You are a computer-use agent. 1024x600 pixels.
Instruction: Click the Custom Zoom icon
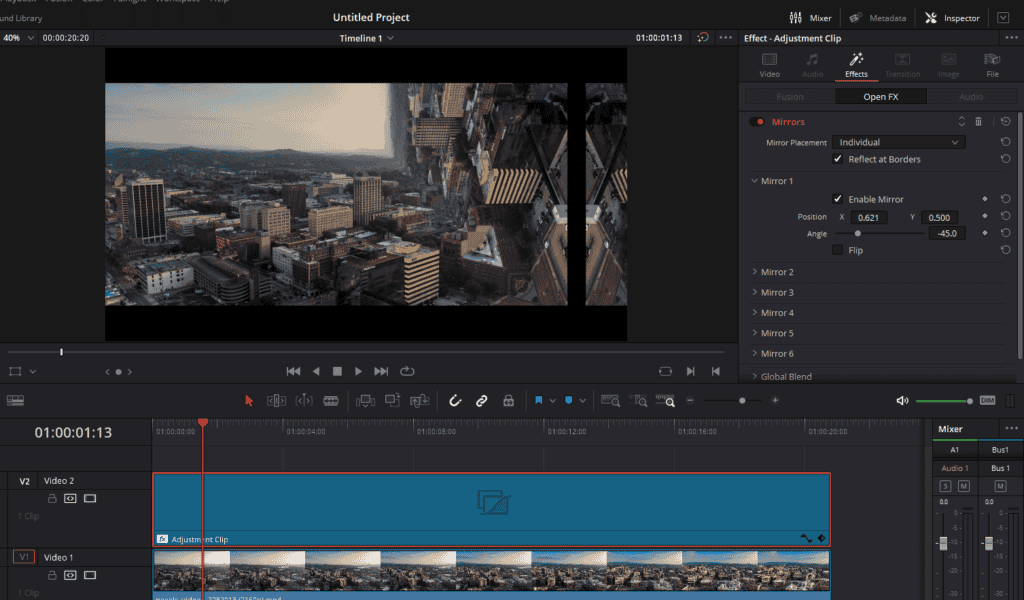pyautogui.click(x=665, y=400)
